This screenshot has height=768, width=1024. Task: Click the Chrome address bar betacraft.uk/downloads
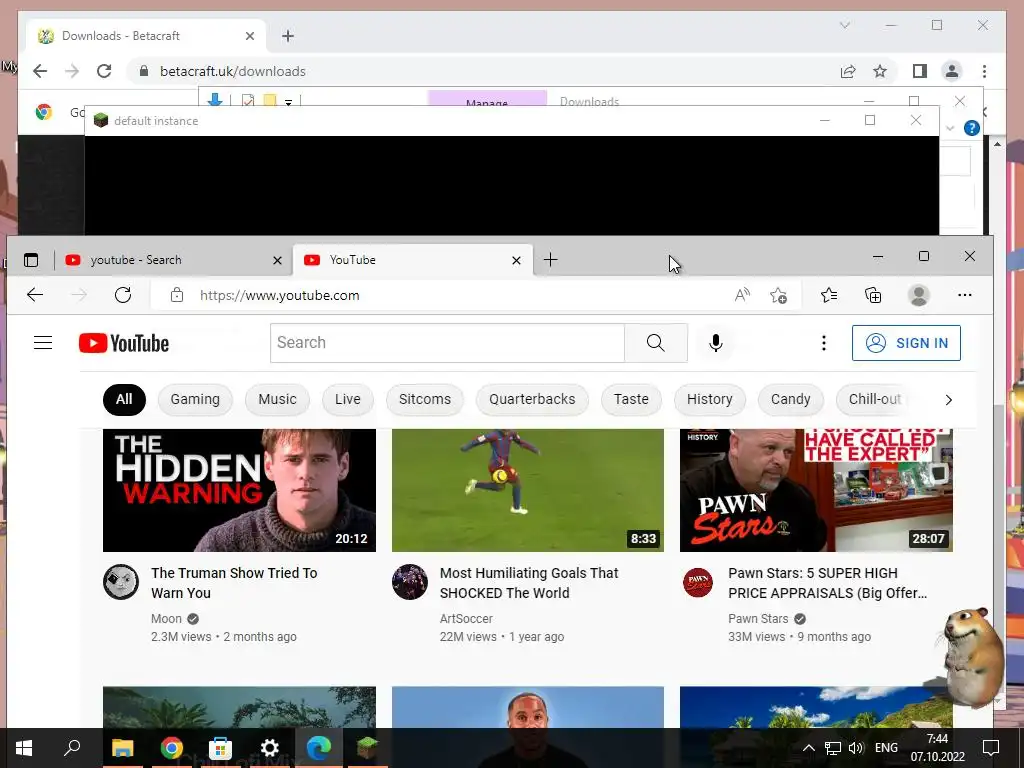pyautogui.click(x=232, y=71)
